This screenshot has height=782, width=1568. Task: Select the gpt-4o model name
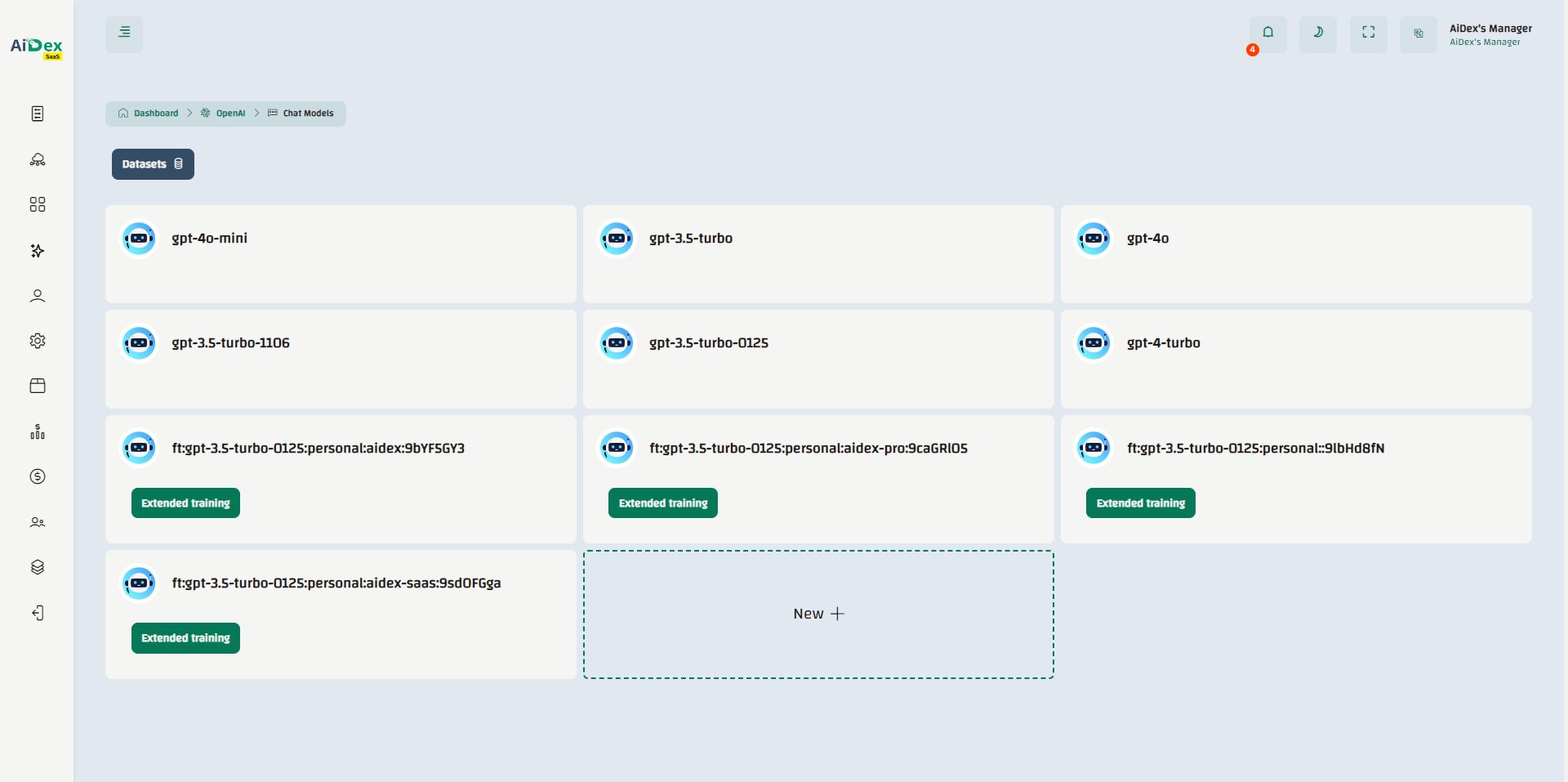pos(1147,239)
